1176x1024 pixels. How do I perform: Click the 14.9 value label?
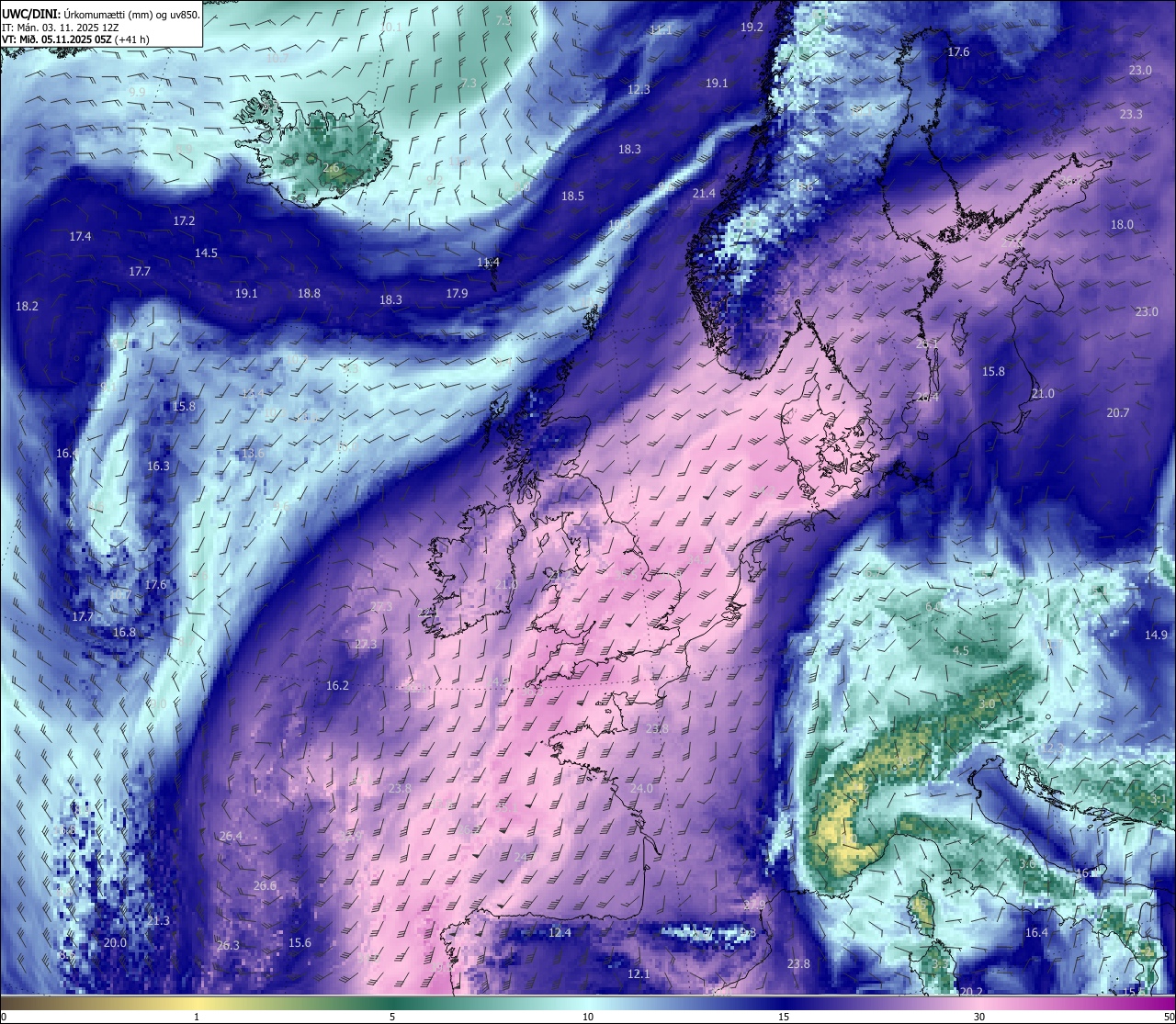1156,636
